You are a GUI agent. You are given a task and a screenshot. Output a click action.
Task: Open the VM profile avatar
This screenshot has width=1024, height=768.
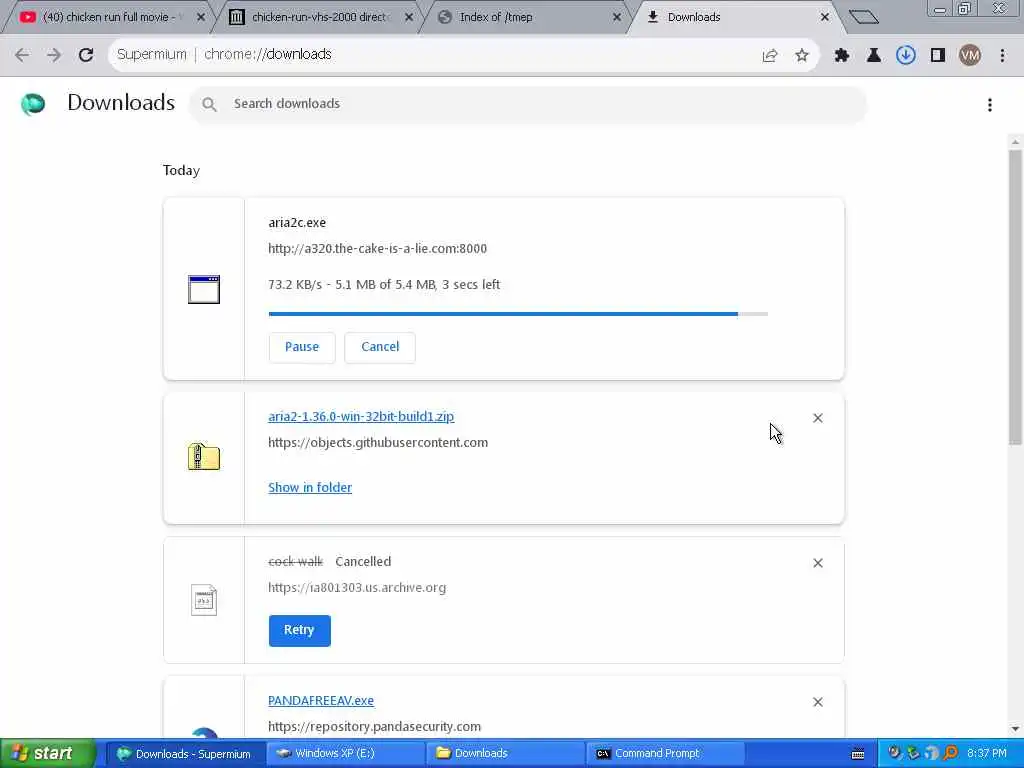point(970,56)
